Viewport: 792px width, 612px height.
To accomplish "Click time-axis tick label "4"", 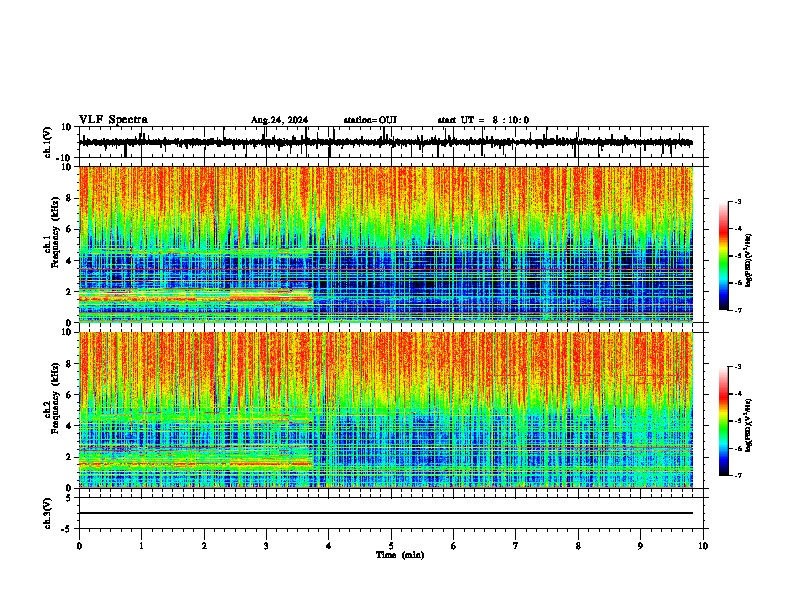I will (329, 546).
